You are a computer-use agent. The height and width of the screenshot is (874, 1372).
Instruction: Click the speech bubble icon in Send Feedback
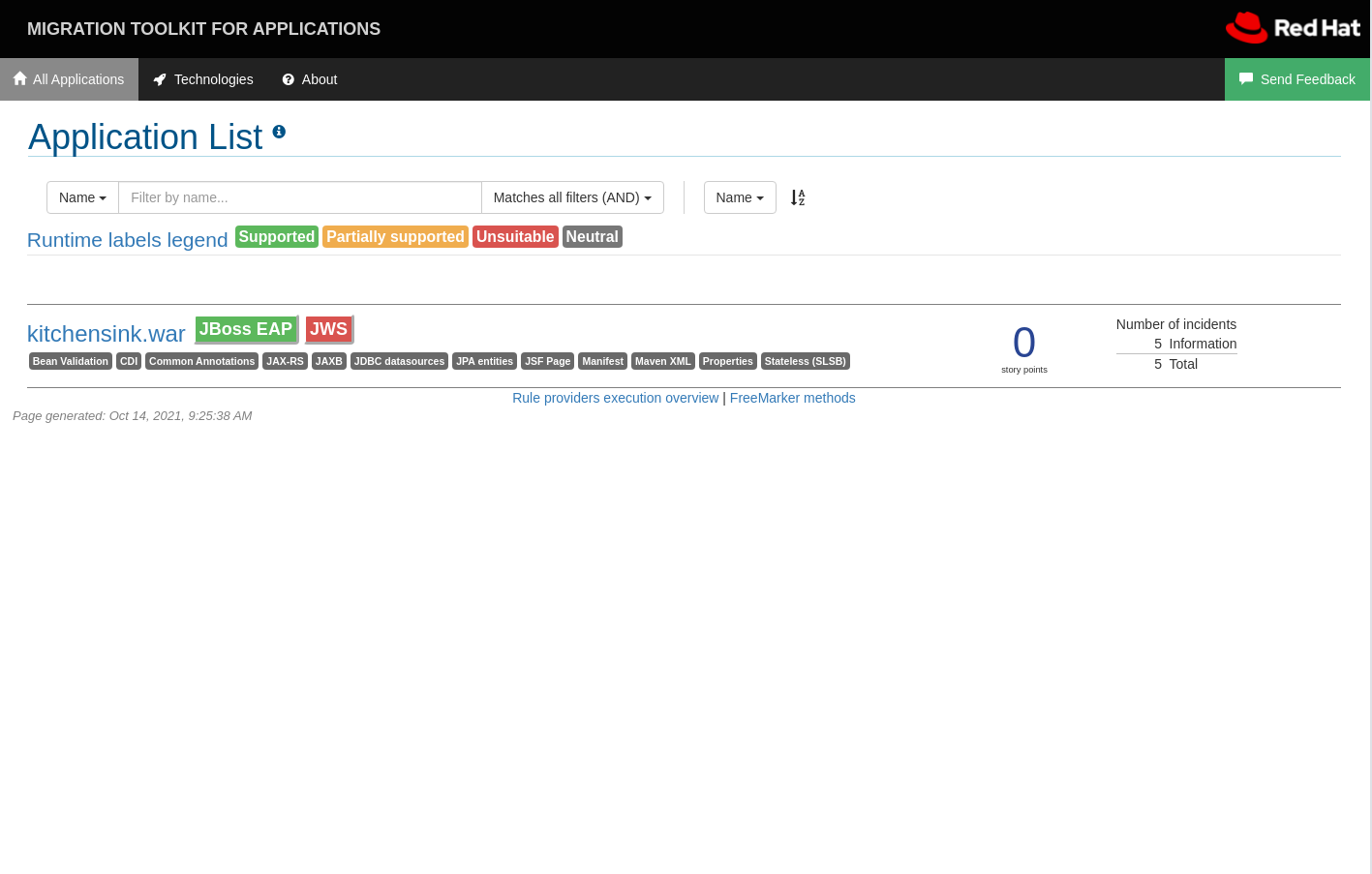1246,78
